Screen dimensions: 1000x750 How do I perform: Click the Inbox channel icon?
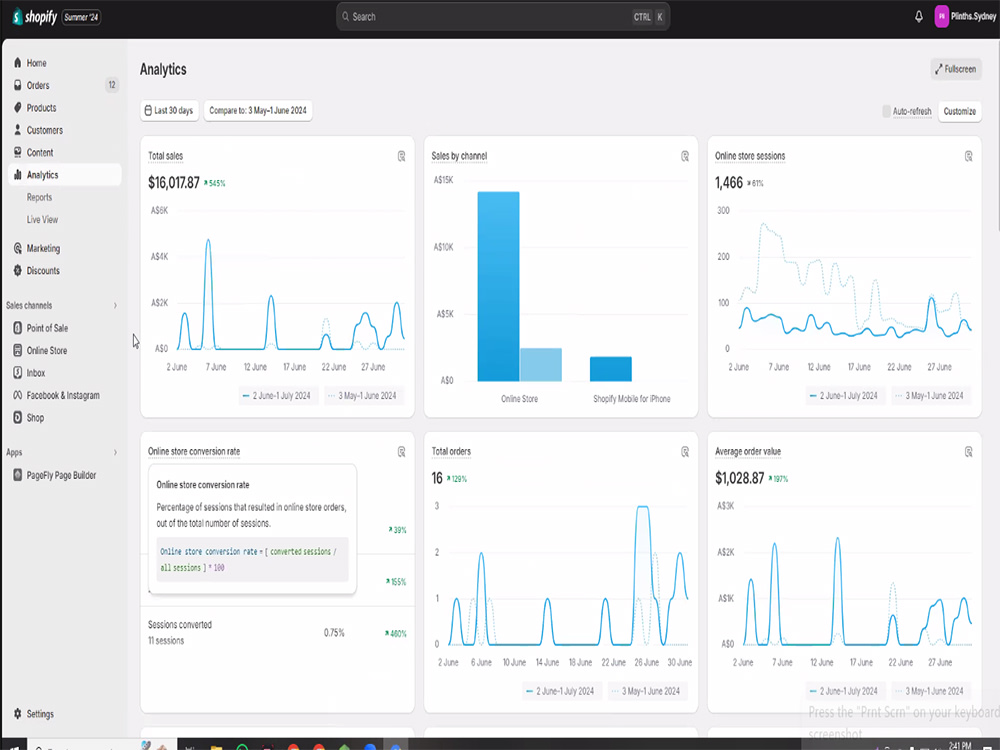(x=17, y=372)
